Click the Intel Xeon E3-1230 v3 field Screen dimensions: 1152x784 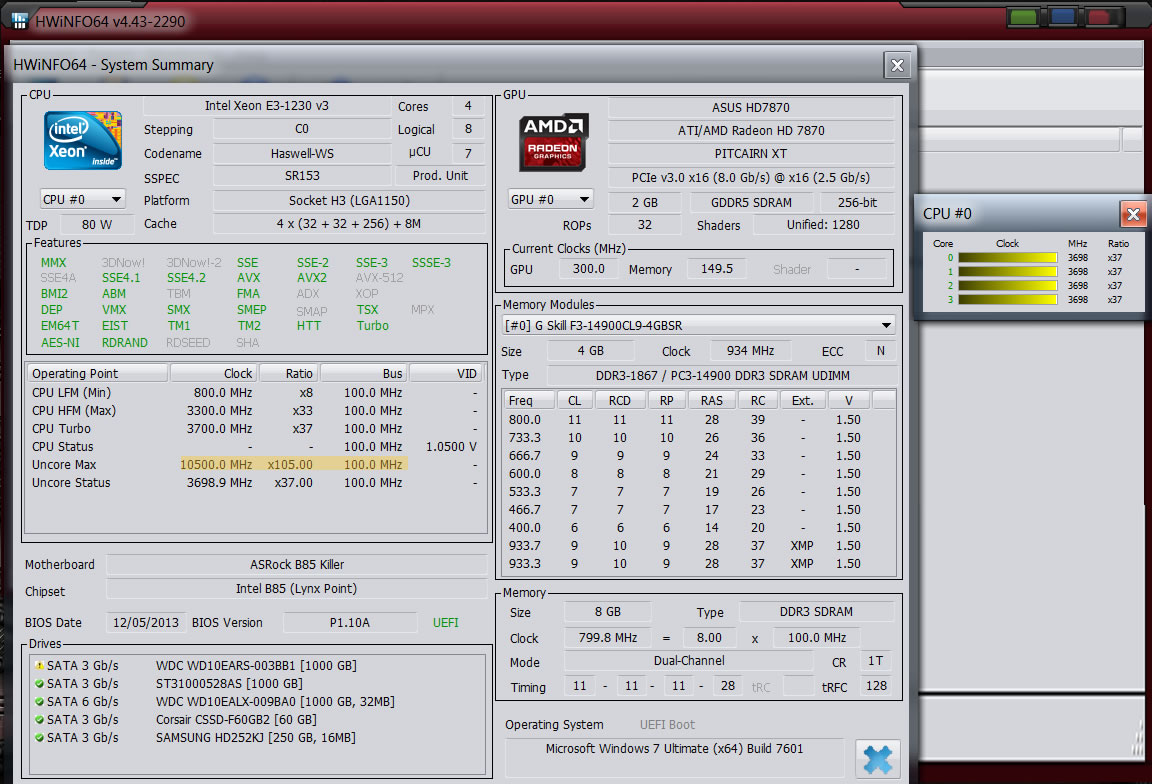[267, 106]
